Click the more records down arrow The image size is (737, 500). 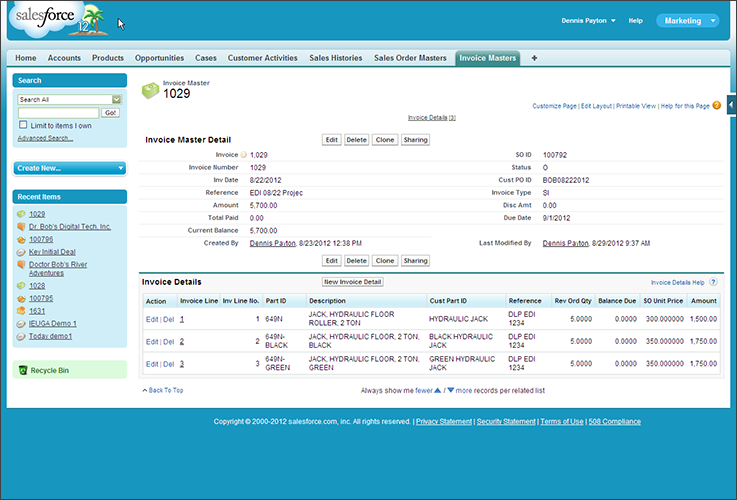(450, 390)
